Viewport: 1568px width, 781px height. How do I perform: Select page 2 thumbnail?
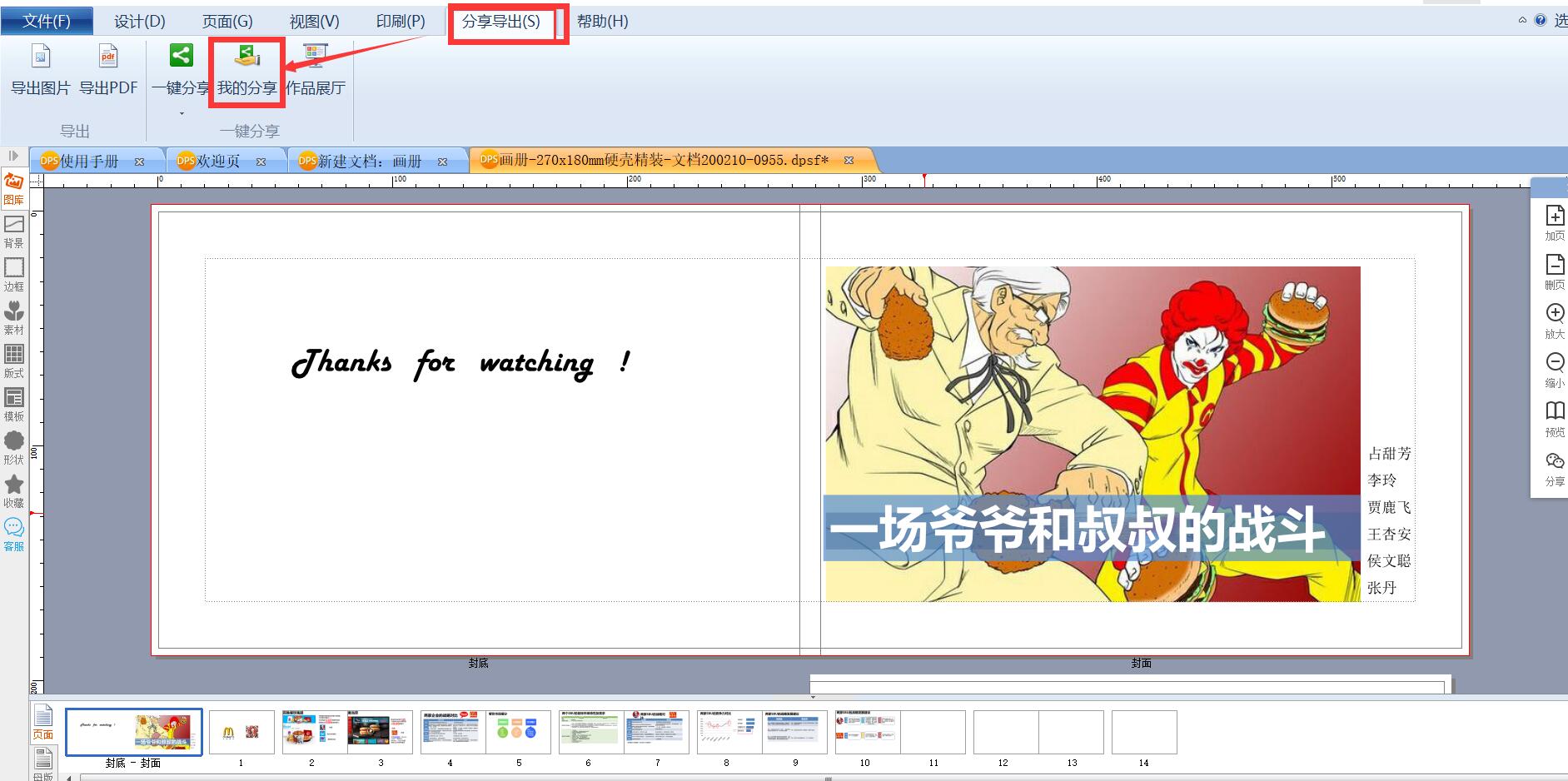tap(315, 732)
